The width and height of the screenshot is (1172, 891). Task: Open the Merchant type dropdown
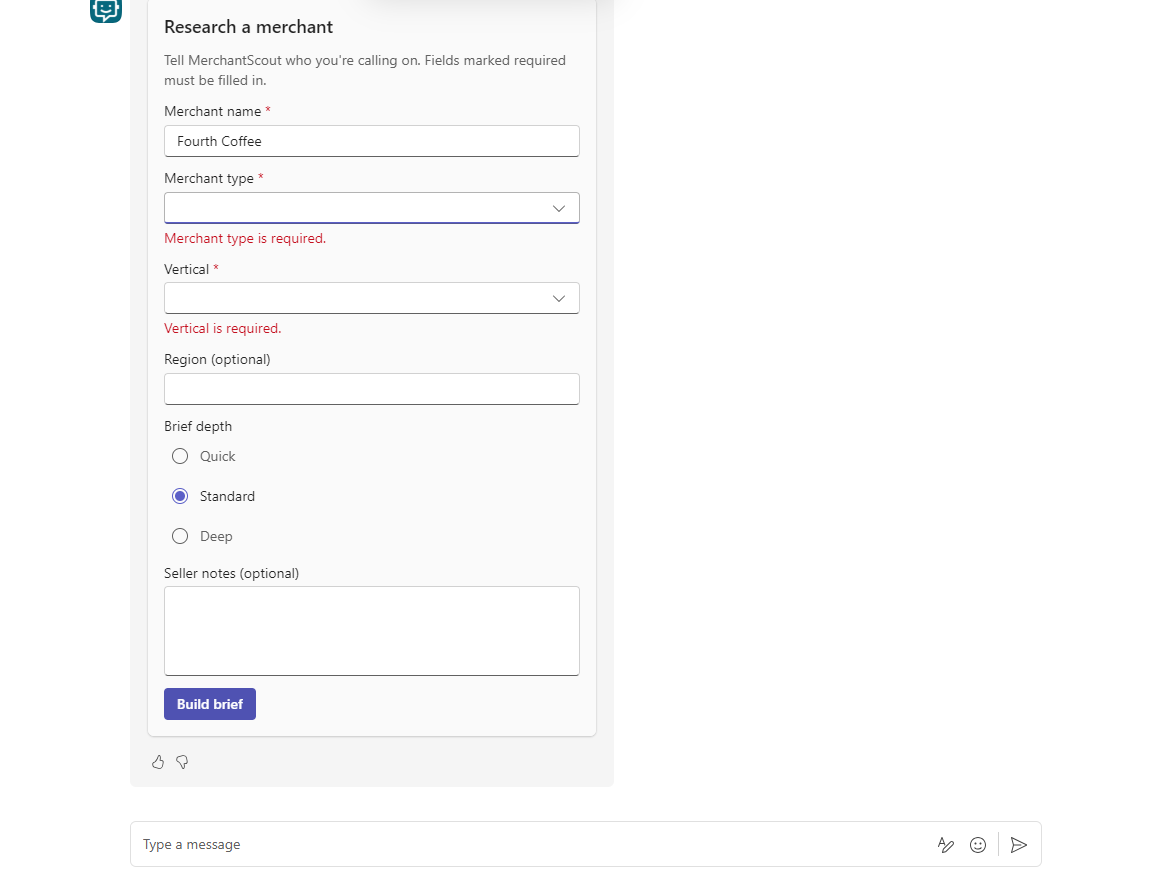[x=371, y=208]
